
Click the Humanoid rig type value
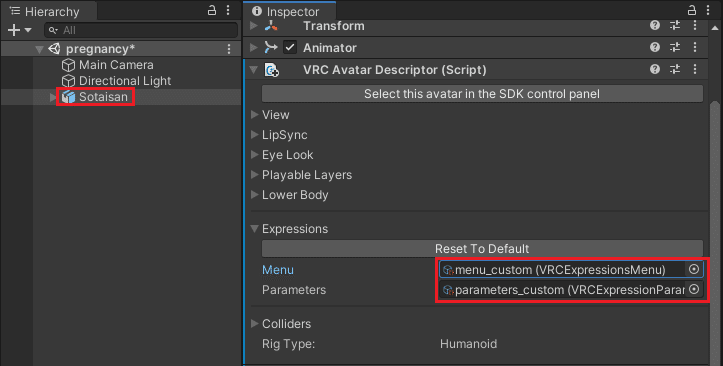point(468,344)
